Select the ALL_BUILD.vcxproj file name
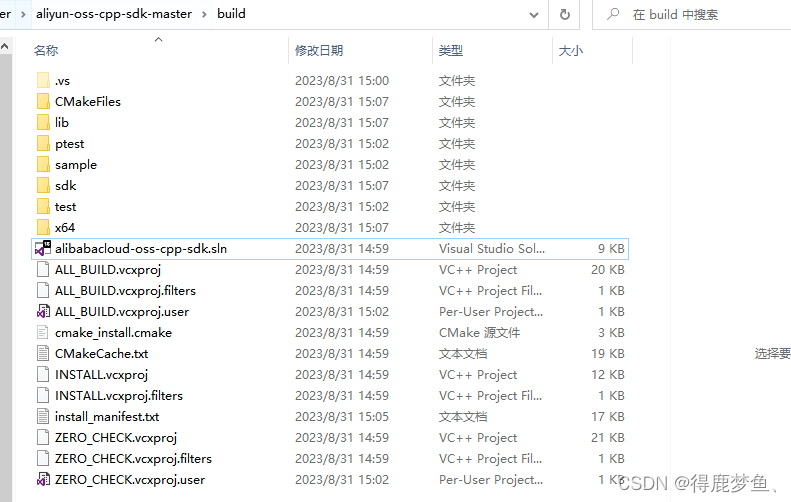The width and height of the screenshot is (791, 502). click(108, 270)
